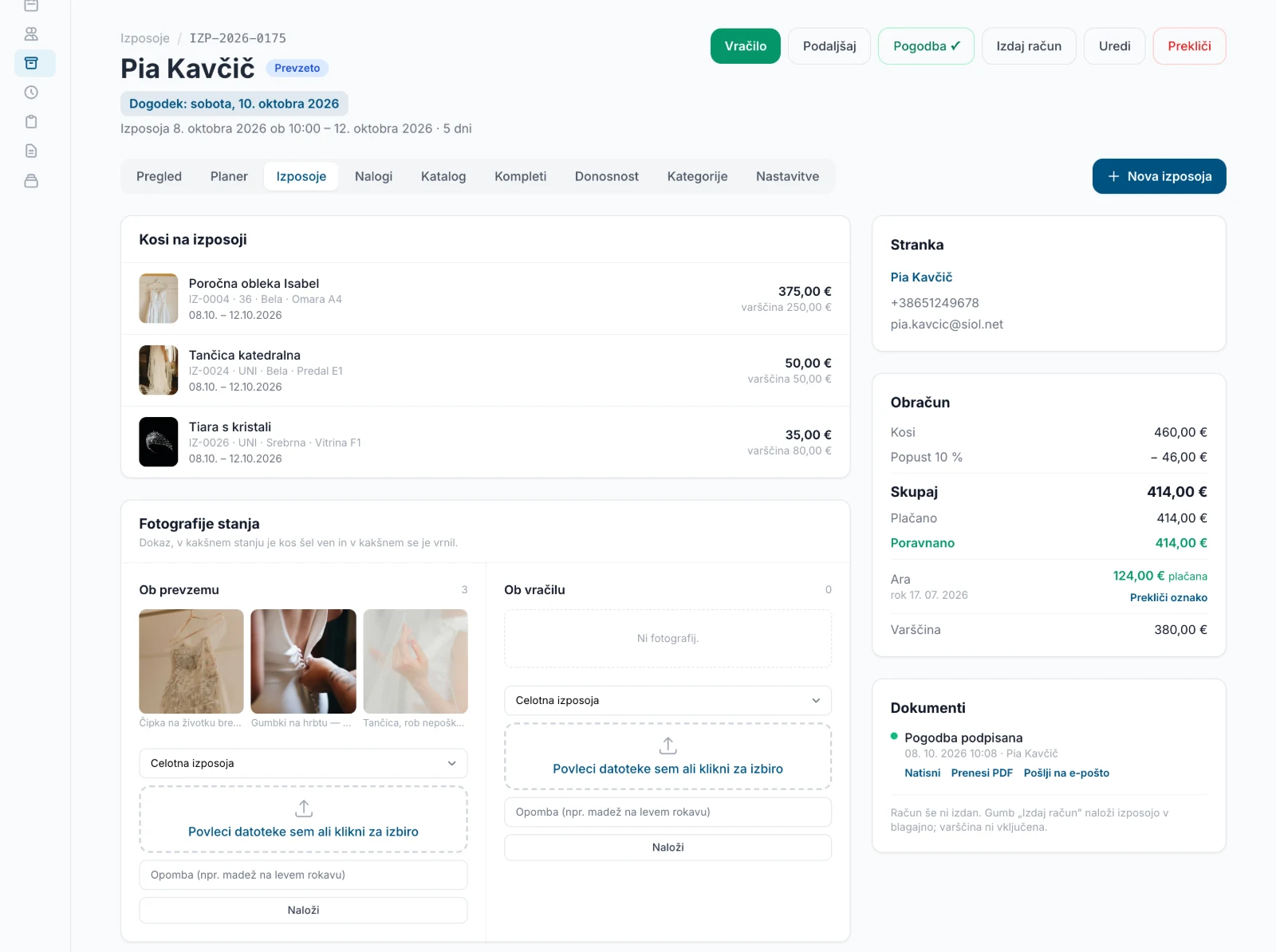Screen dimensions: 1276x952
Task: Extend rental with Podaljšaj button
Action: (x=829, y=46)
